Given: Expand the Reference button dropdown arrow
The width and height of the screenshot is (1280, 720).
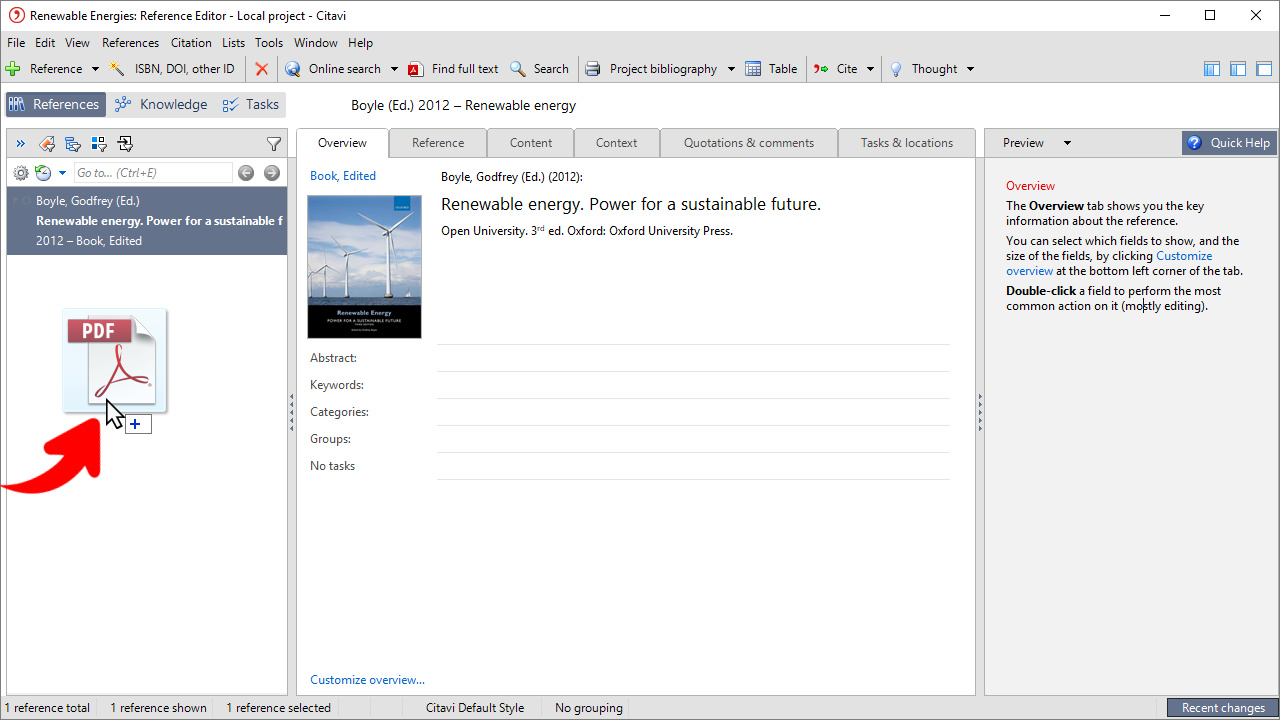Looking at the screenshot, I should pos(95,69).
